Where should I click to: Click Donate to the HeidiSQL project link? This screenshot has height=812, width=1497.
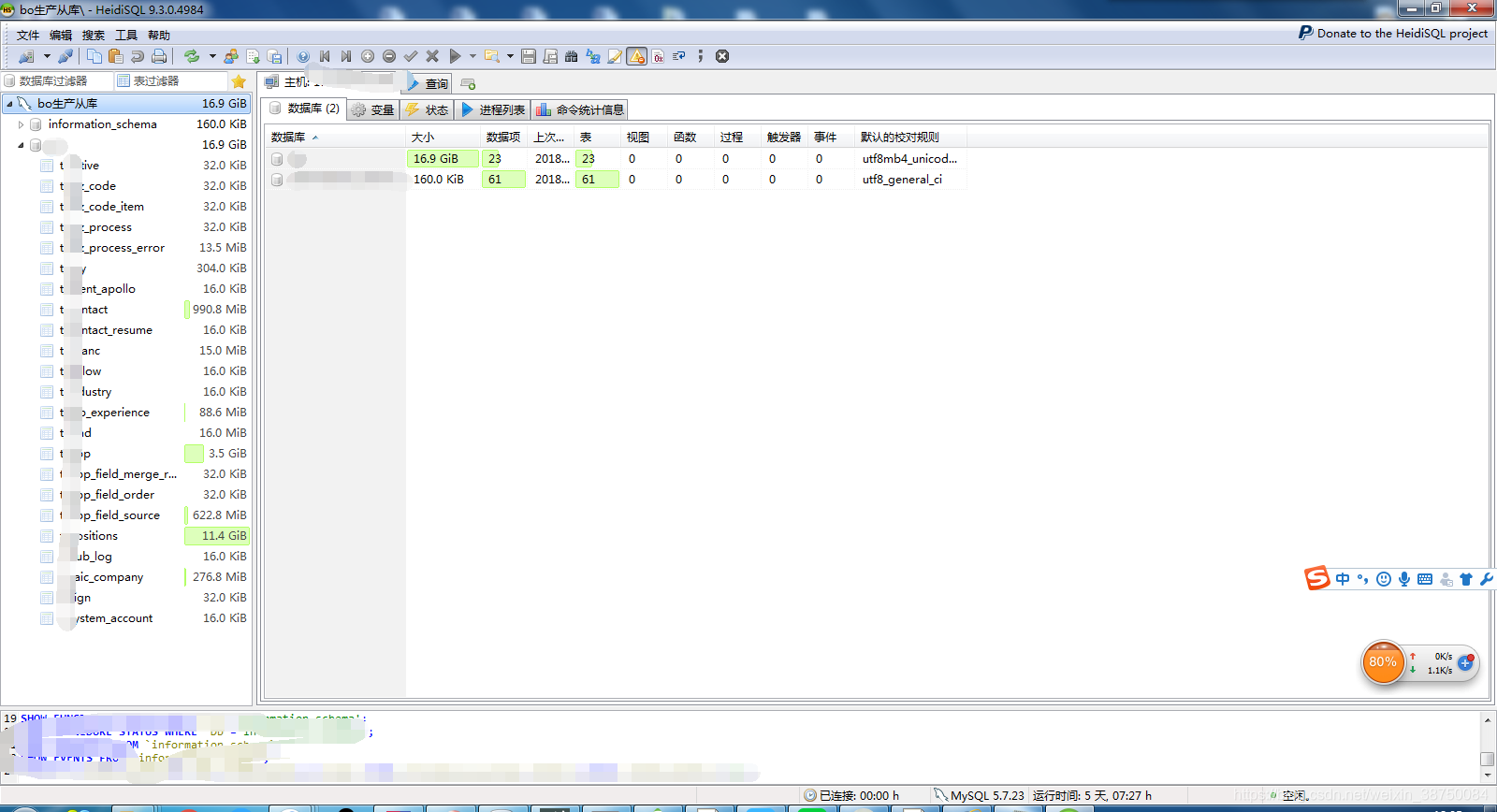pyautogui.click(x=1393, y=33)
